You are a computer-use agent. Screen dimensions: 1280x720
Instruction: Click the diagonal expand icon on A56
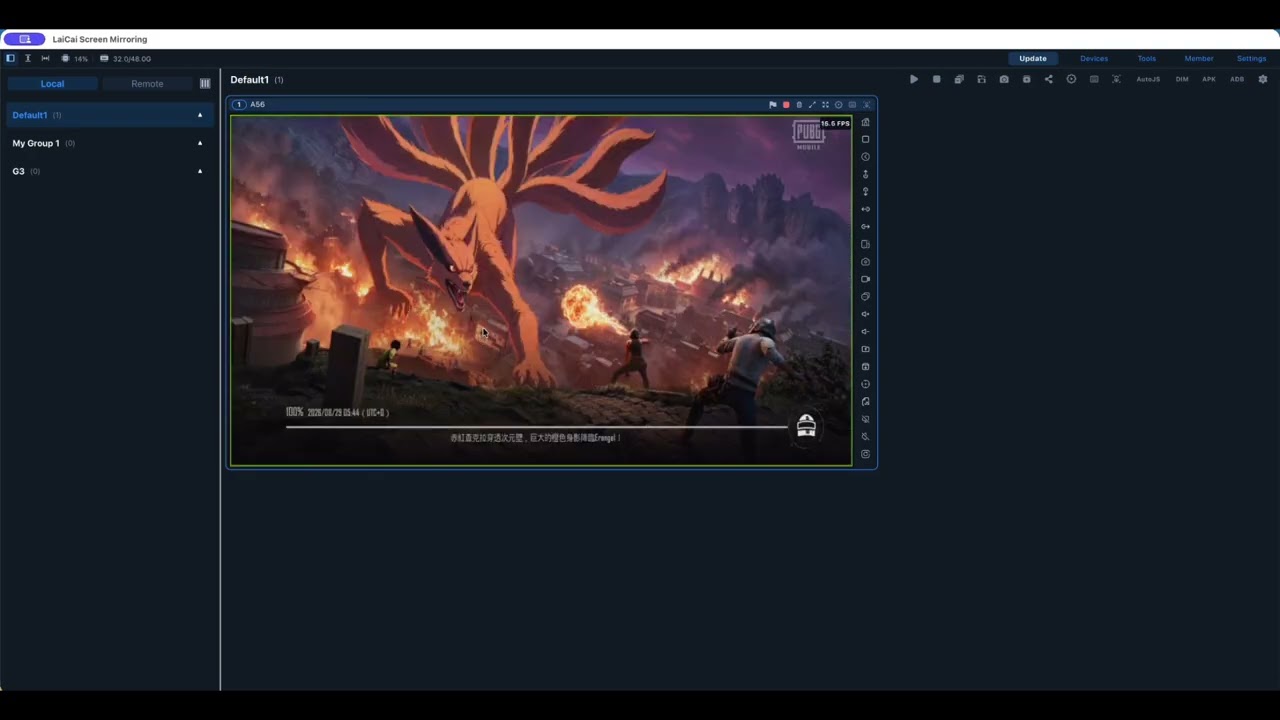(x=812, y=104)
